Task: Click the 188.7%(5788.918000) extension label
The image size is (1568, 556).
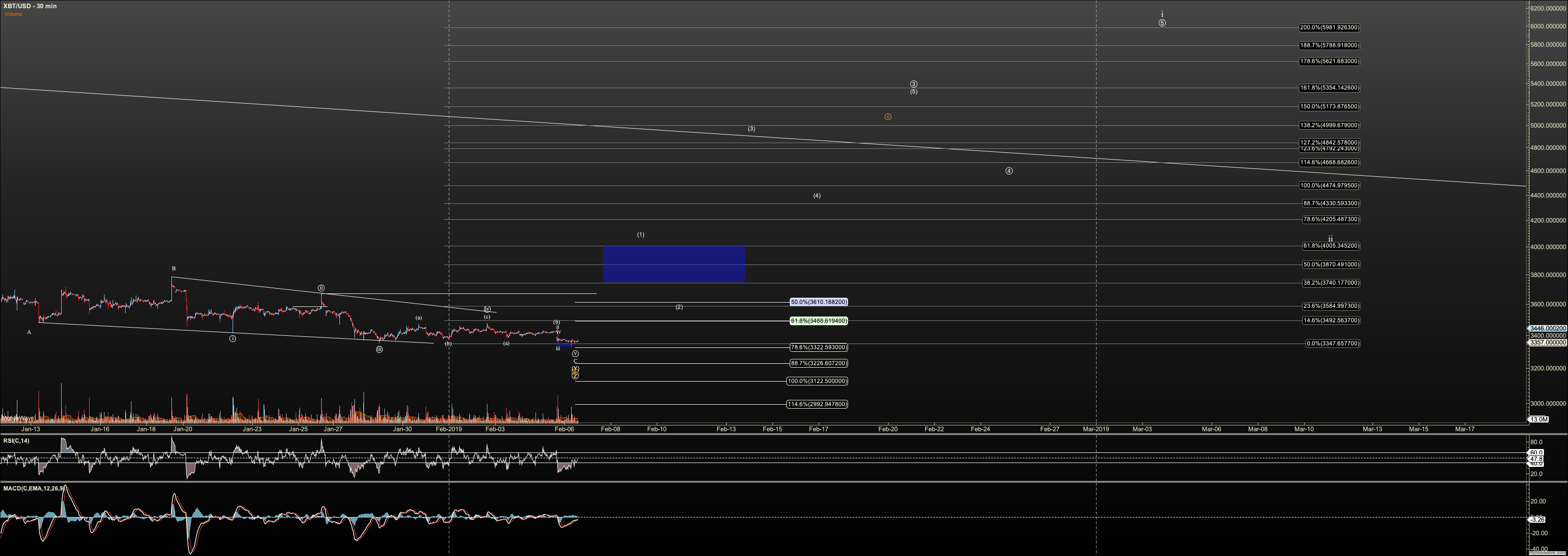Action: [x=1330, y=45]
